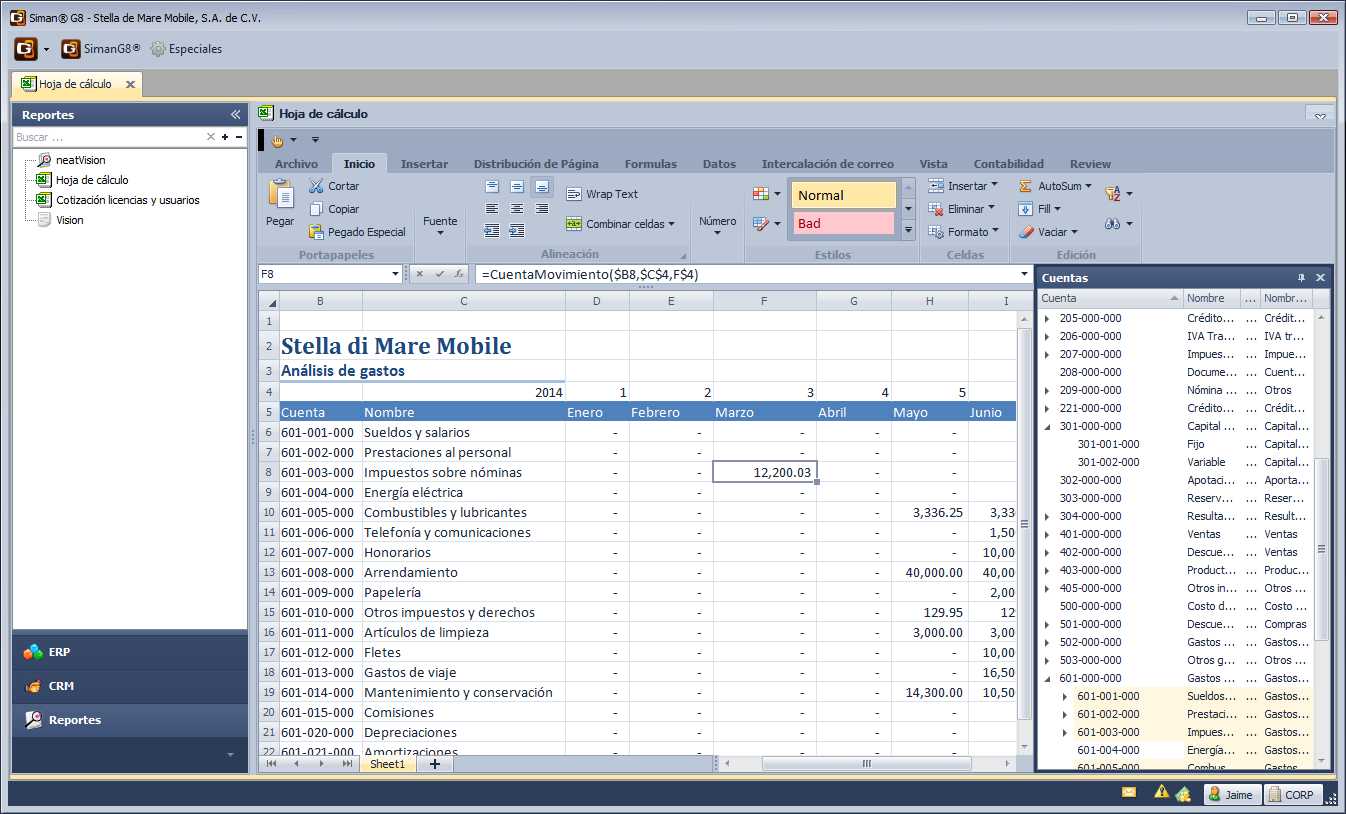The height and width of the screenshot is (814, 1346).
Task: Switch to Archivo tab
Action: pyautogui.click(x=296, y=164)
